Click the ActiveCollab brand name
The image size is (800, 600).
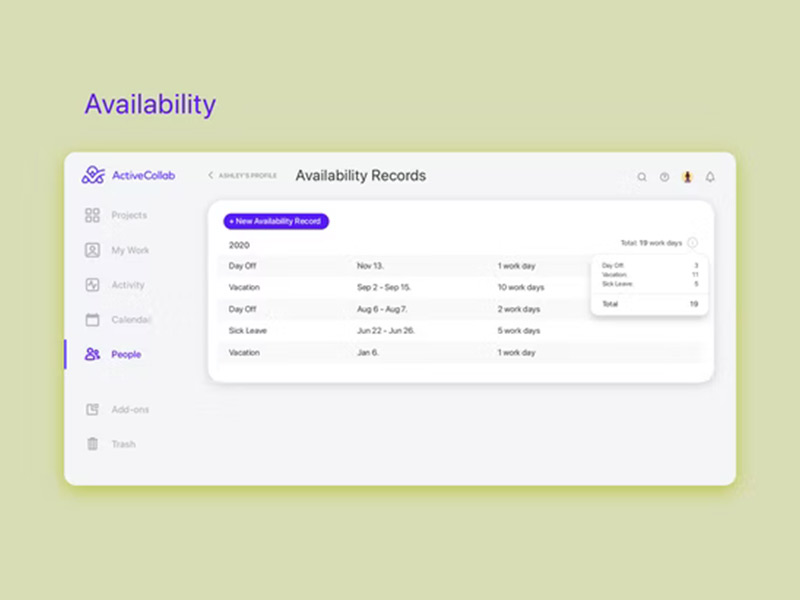pos(143,176)
